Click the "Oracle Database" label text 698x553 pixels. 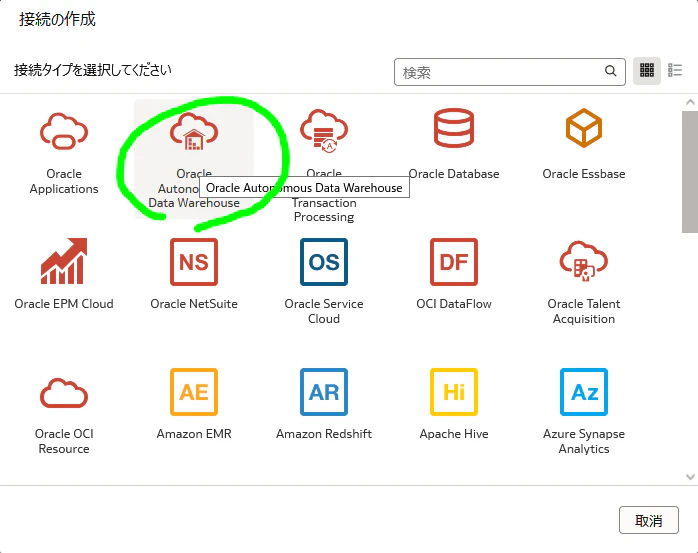pyautogui.click(x=454, y=174)
